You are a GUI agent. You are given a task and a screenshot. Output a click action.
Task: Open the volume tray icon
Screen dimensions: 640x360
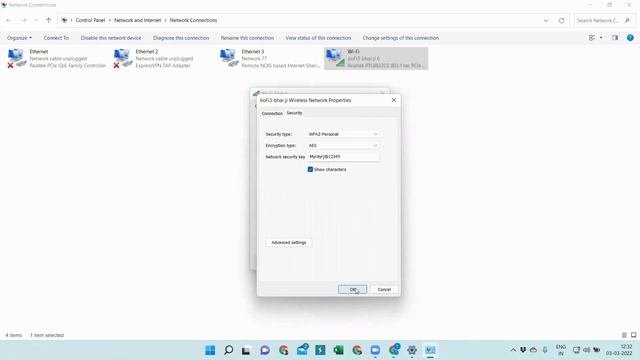point(586,350)
